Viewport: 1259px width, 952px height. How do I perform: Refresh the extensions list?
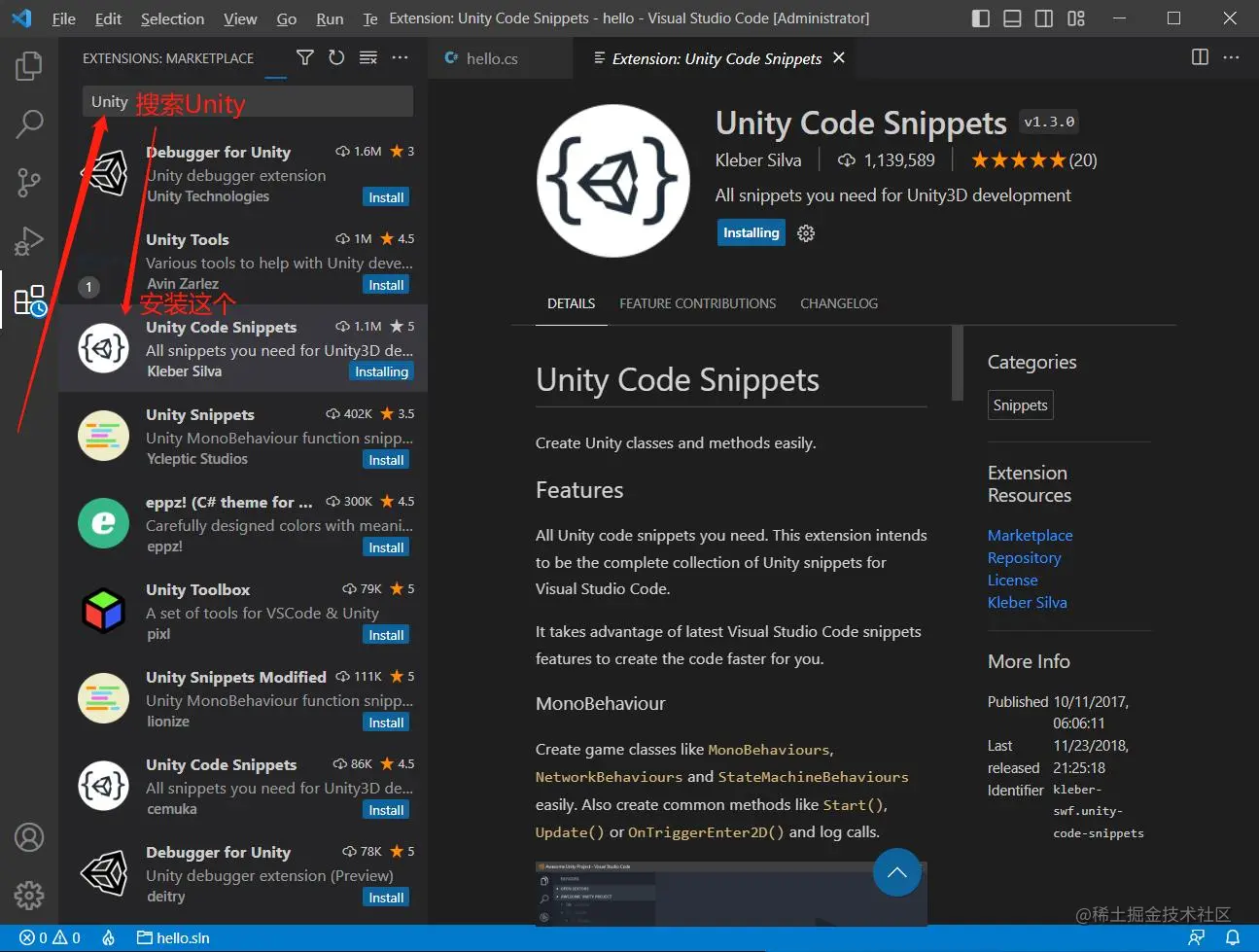pos(336,57)
